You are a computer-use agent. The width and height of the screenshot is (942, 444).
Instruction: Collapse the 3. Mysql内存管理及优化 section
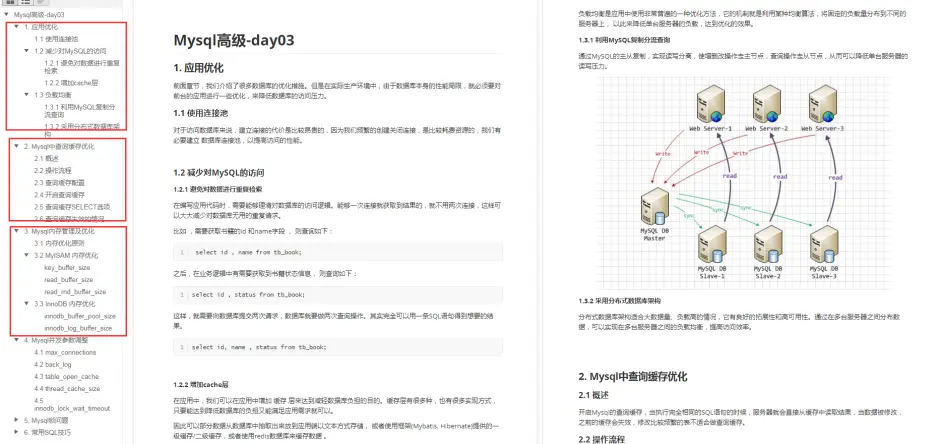(17, 231)
